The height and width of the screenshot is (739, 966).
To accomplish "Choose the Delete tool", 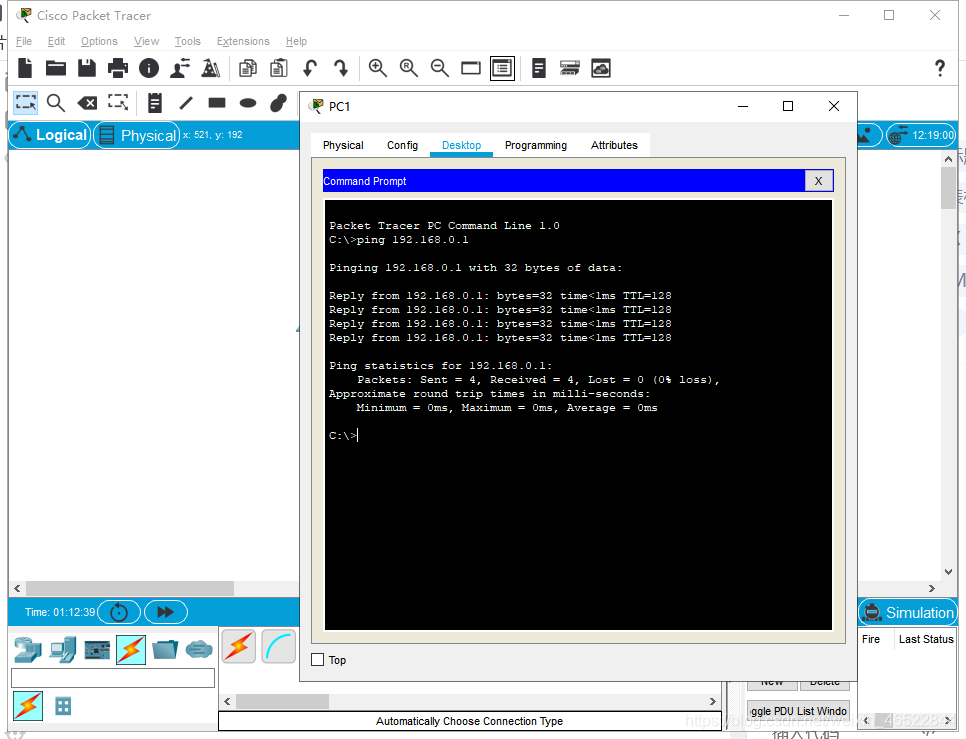I will [x=87, y=103].
